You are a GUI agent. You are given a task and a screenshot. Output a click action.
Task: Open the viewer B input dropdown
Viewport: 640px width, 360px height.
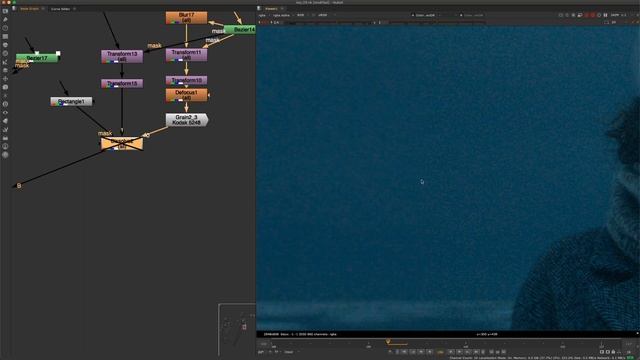[x=475, y=15]
